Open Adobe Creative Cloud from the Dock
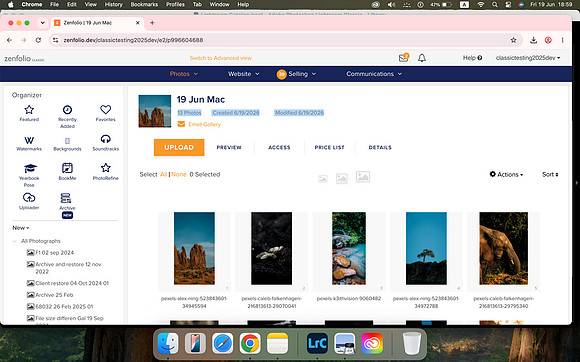Image resolution: width=580 pixels, height=362 pixels. click(372, 343)
